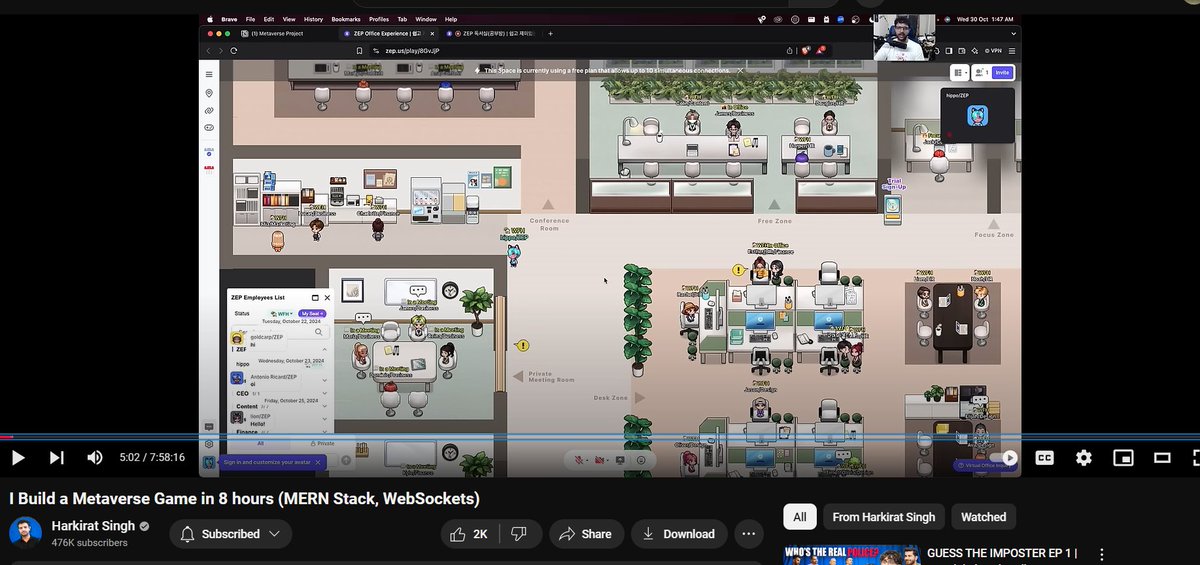
Task: Click the ZEP link icon in sidebar
Action: pyautogui.click(x=209, y=110)
